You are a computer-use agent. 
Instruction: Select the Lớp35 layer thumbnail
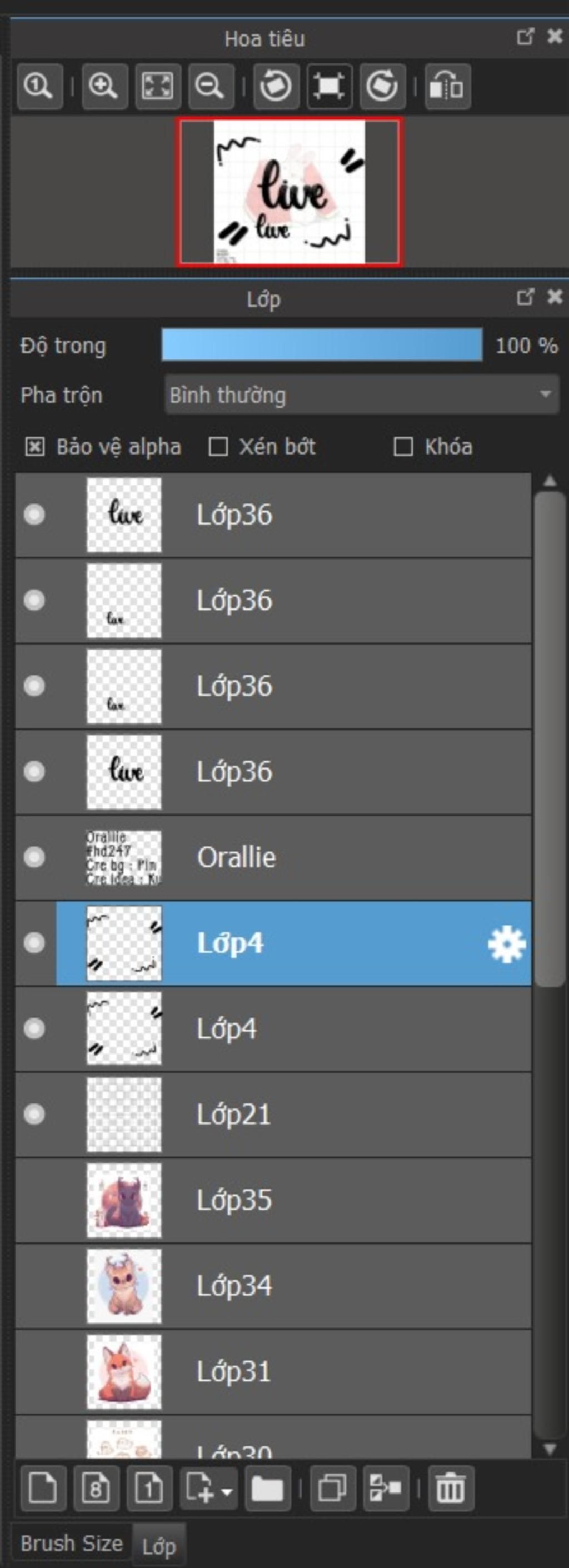pyautogui.click(x=124, y=1200)
